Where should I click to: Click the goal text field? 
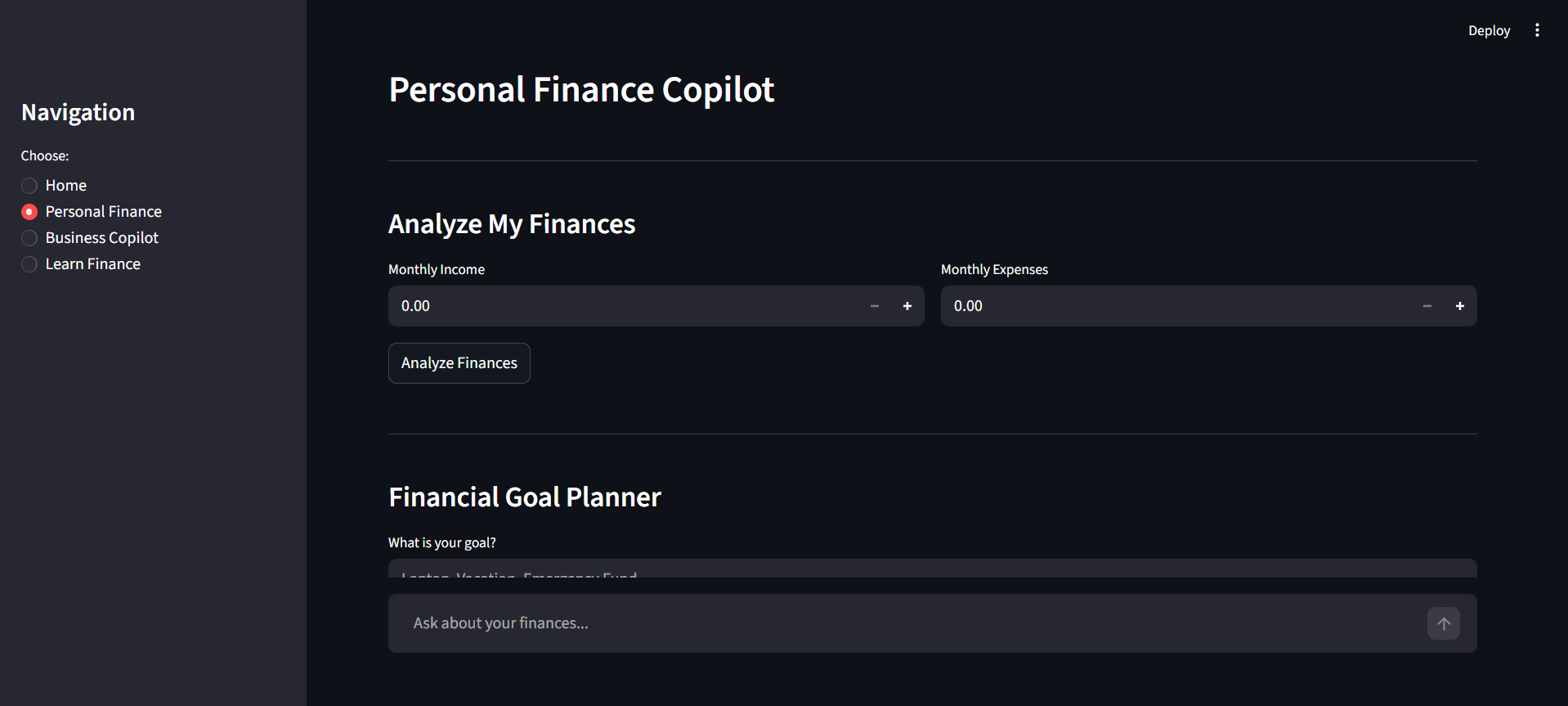click(x=933, y=569)
